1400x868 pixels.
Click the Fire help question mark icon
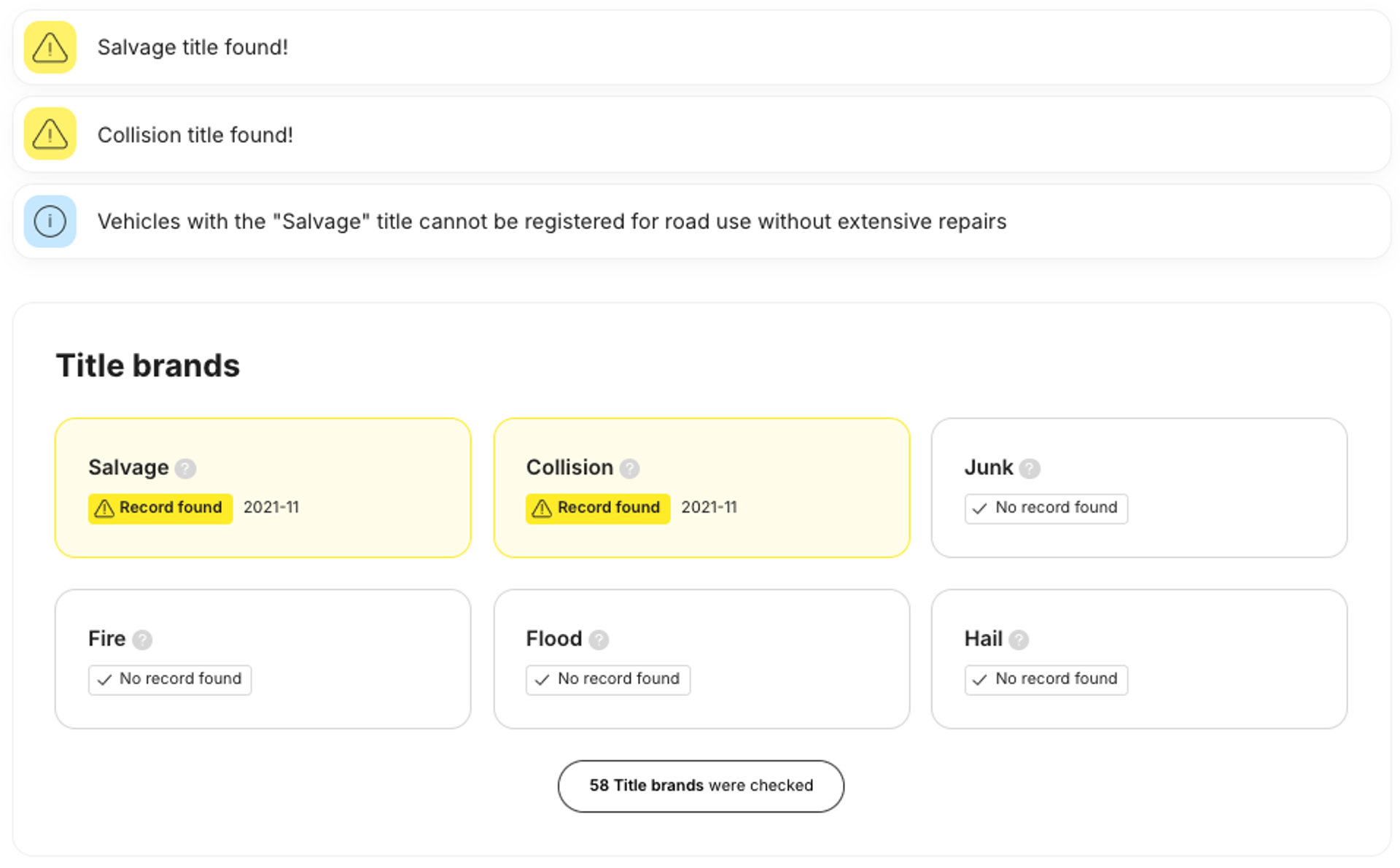tap(142, 640)
